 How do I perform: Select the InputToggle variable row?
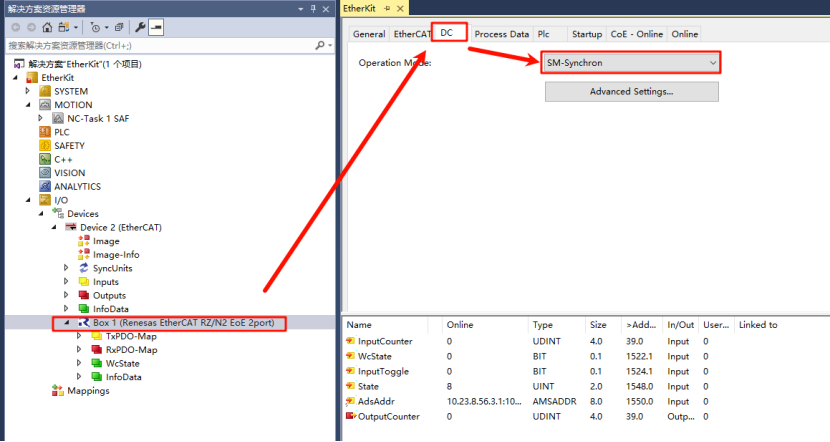point(586,372)
